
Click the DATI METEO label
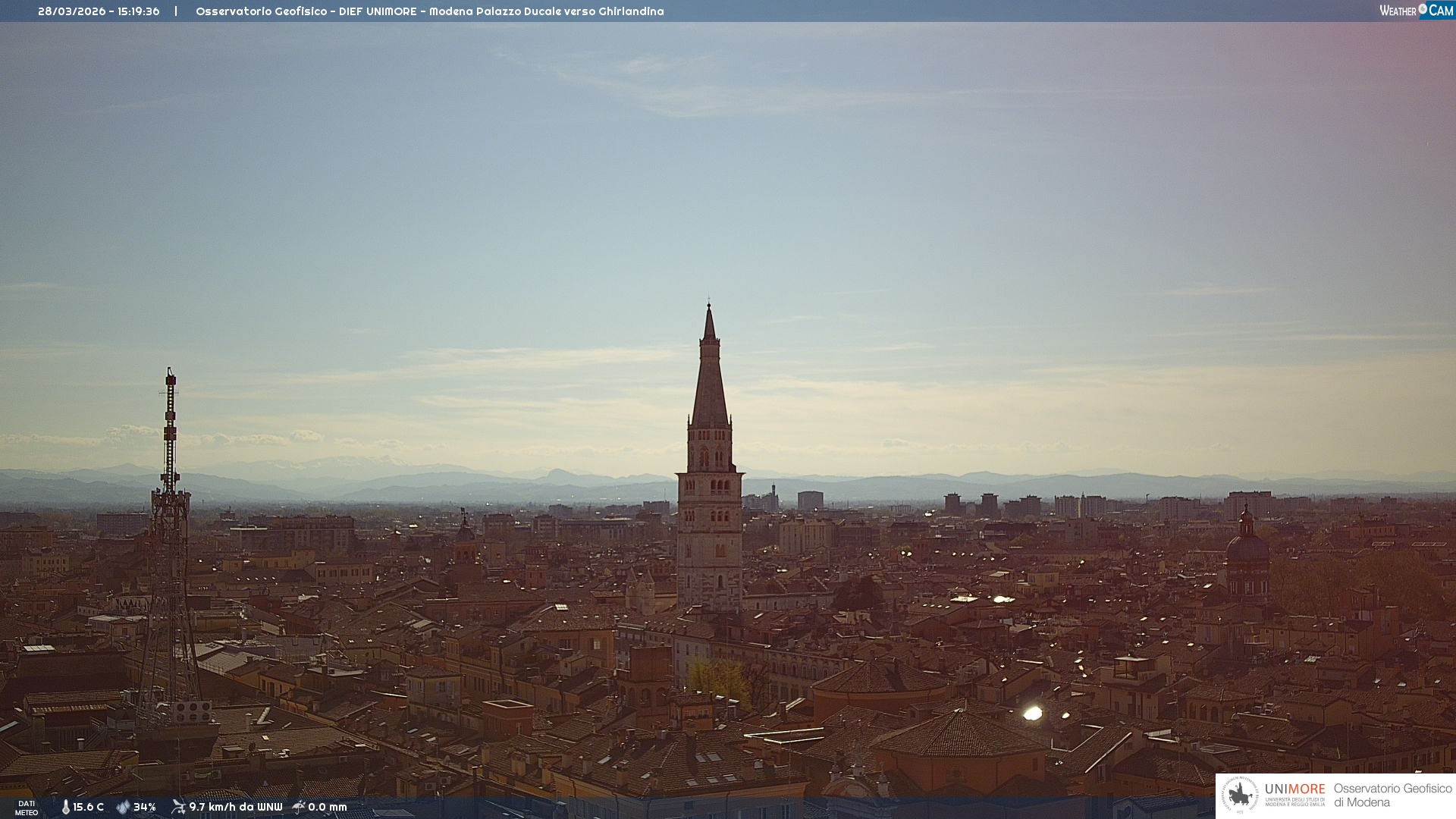(27, 808)
